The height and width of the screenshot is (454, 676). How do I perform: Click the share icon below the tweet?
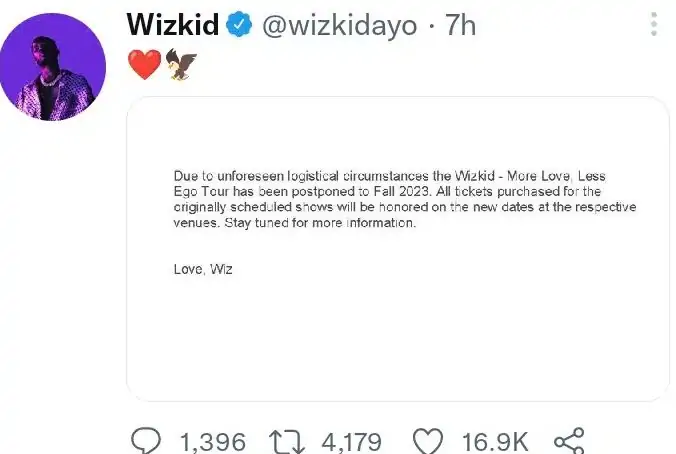tap(568, 439)
